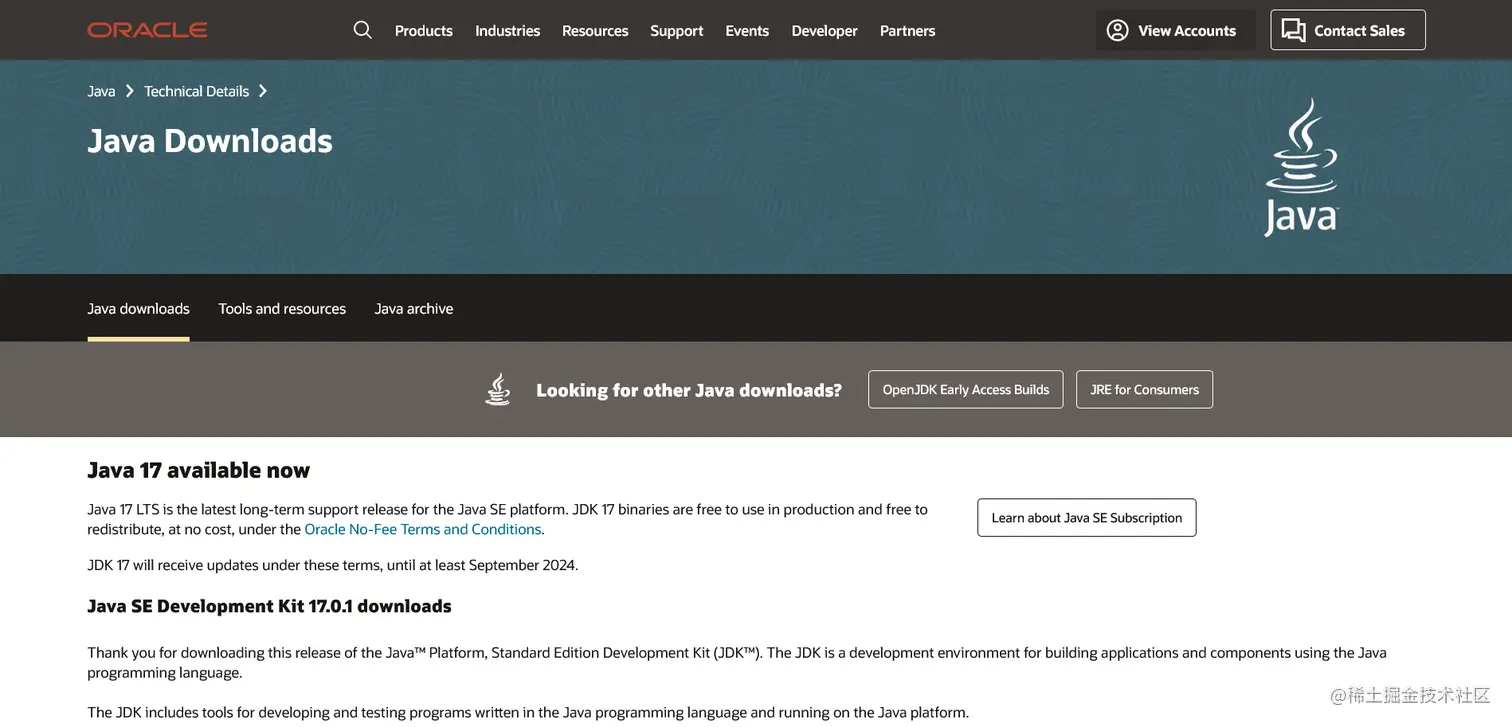This screenshot has width=1512, height=727.
Task: Open the Industries menu
Action: (507, 31)
